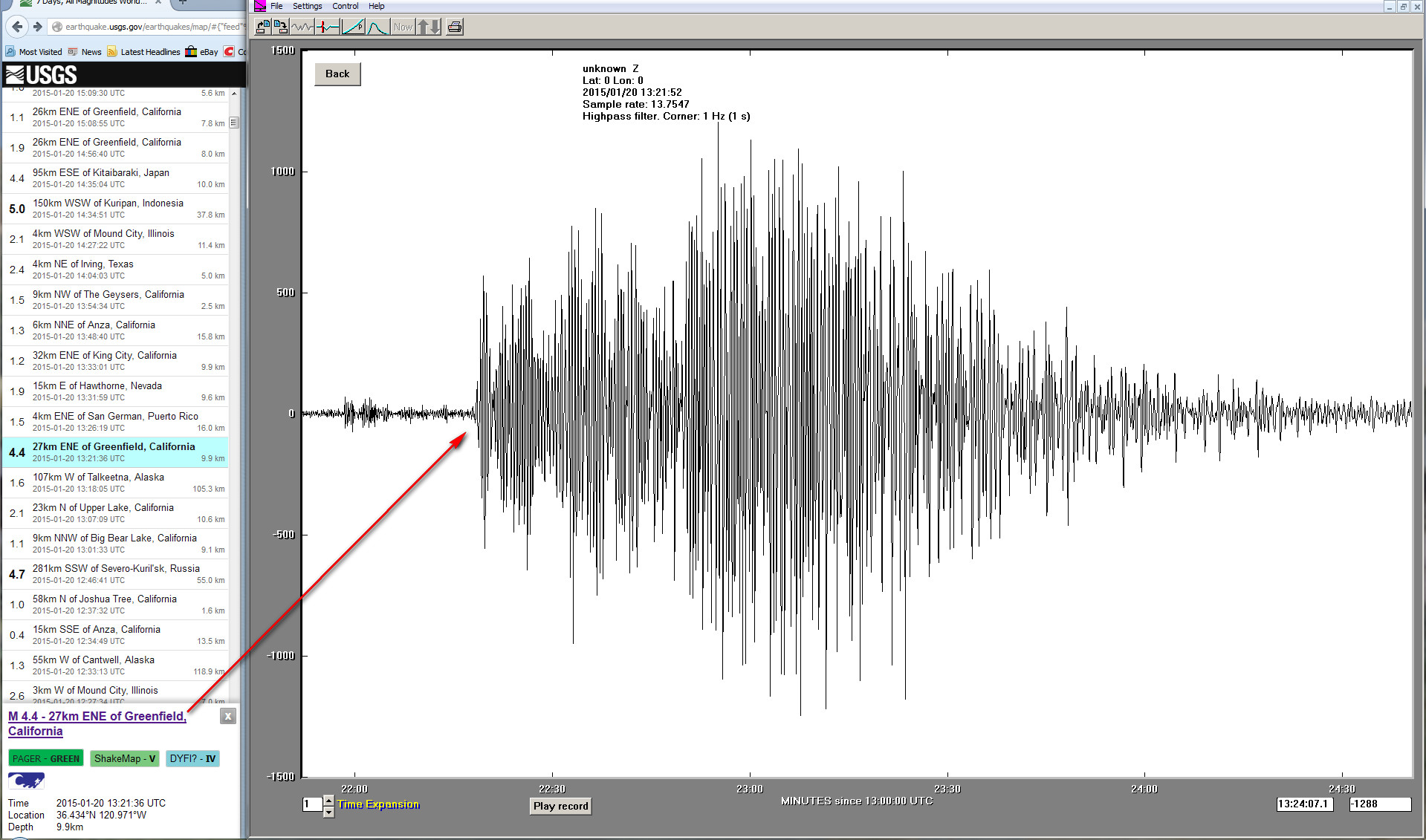Select 58km N of Joshua Tree event
The image size is (1426, 840).
pos(115,605)
